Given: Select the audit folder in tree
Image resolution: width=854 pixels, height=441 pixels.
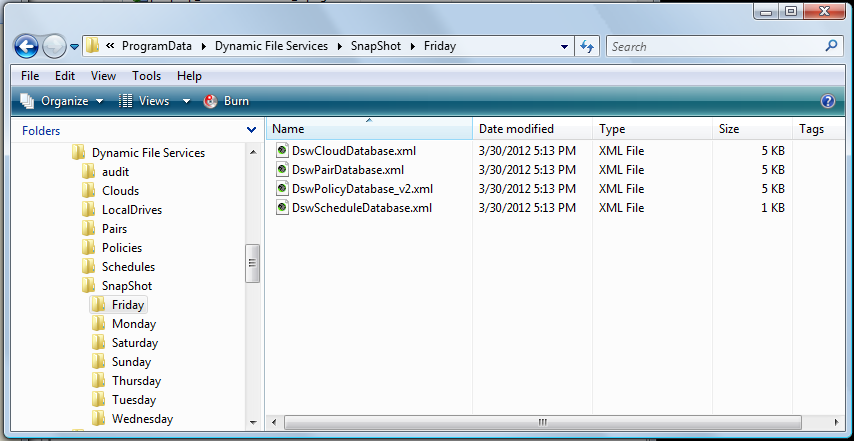Looking at the screenshot, I should point(105,172).
